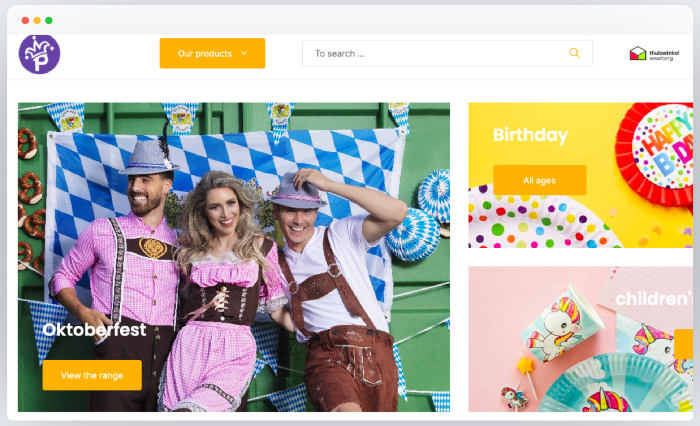Expand the Our products dropdown menu

point(205,53)
